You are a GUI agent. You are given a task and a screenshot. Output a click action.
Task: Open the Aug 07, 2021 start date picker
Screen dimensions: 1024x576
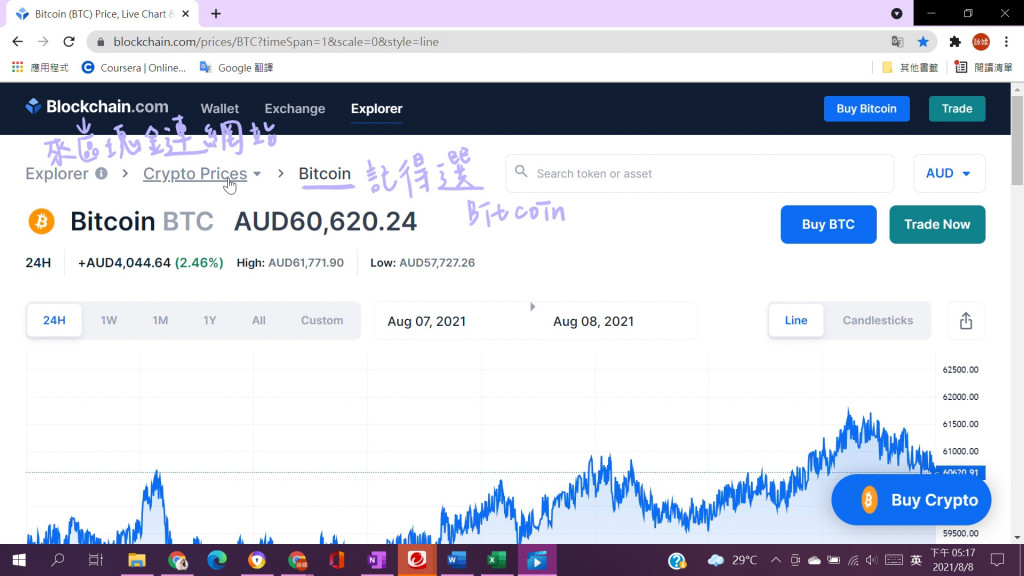(426, 321)
